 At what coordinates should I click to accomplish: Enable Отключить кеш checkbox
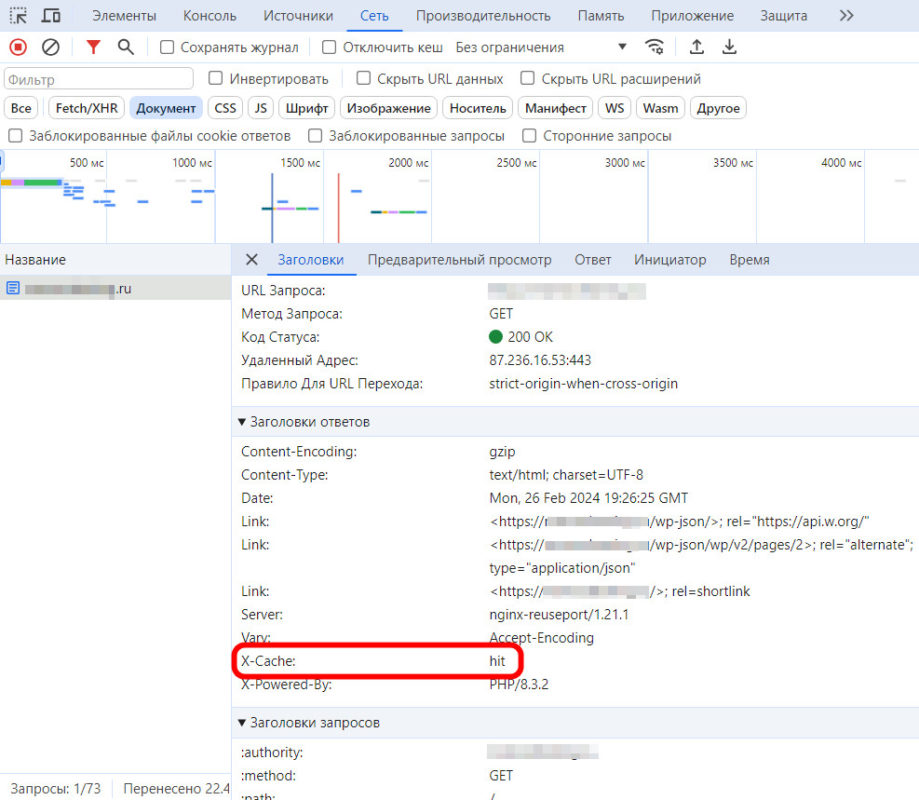329,47
